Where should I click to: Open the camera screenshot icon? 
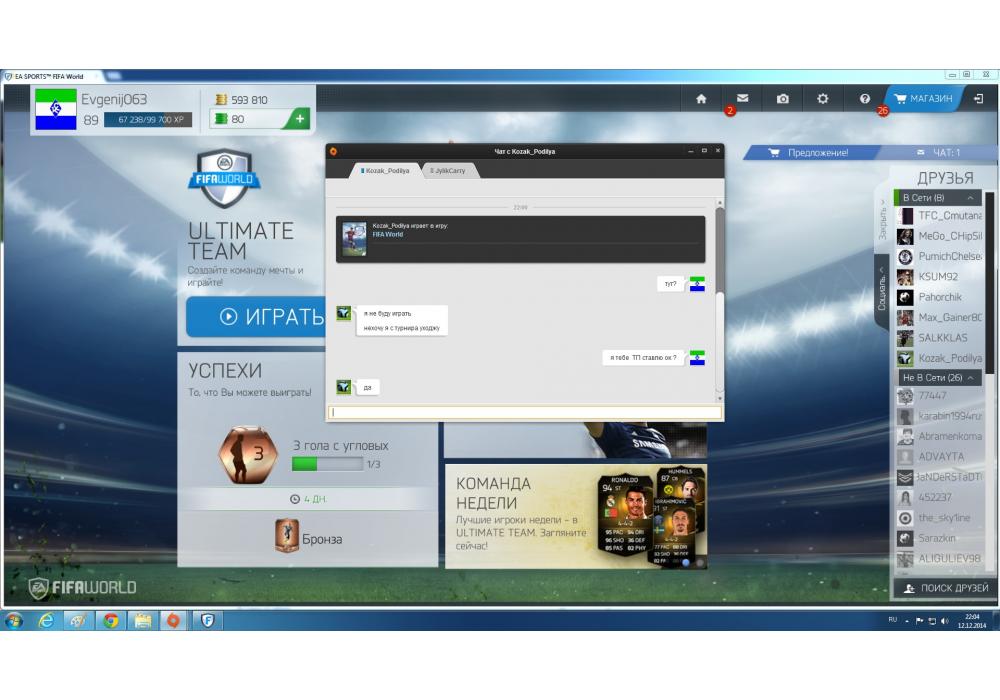pyautogui.click(x=783, y=99)
